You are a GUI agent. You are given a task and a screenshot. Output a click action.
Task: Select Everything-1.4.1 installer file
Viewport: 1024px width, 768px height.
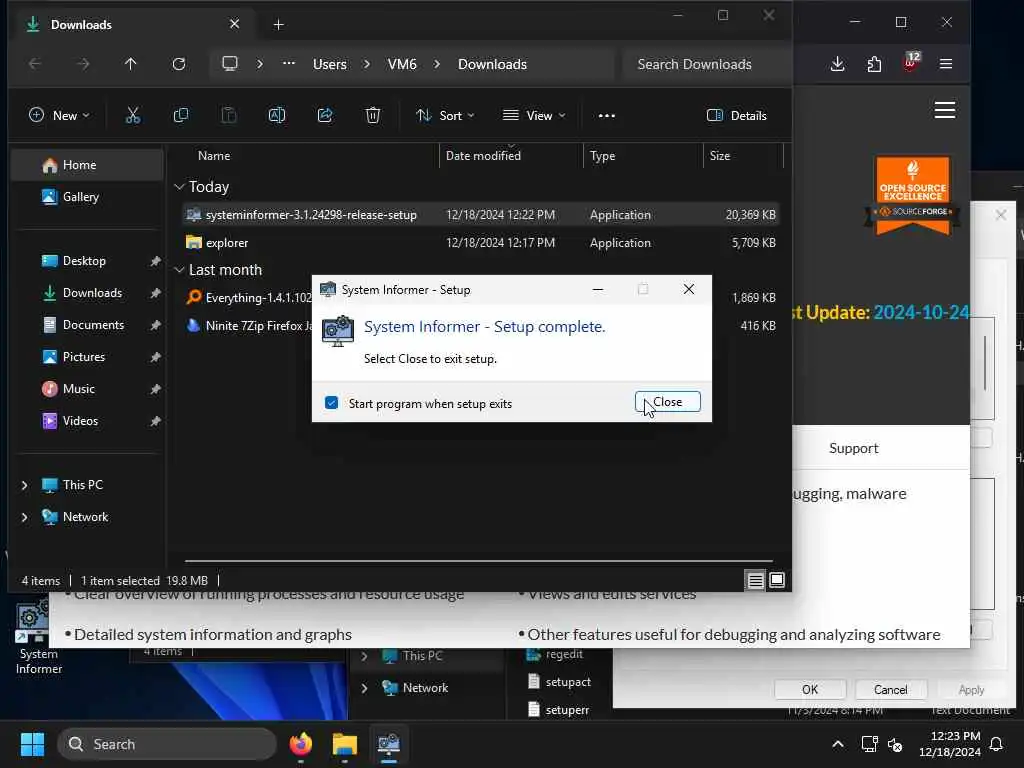tap(249, 298)
